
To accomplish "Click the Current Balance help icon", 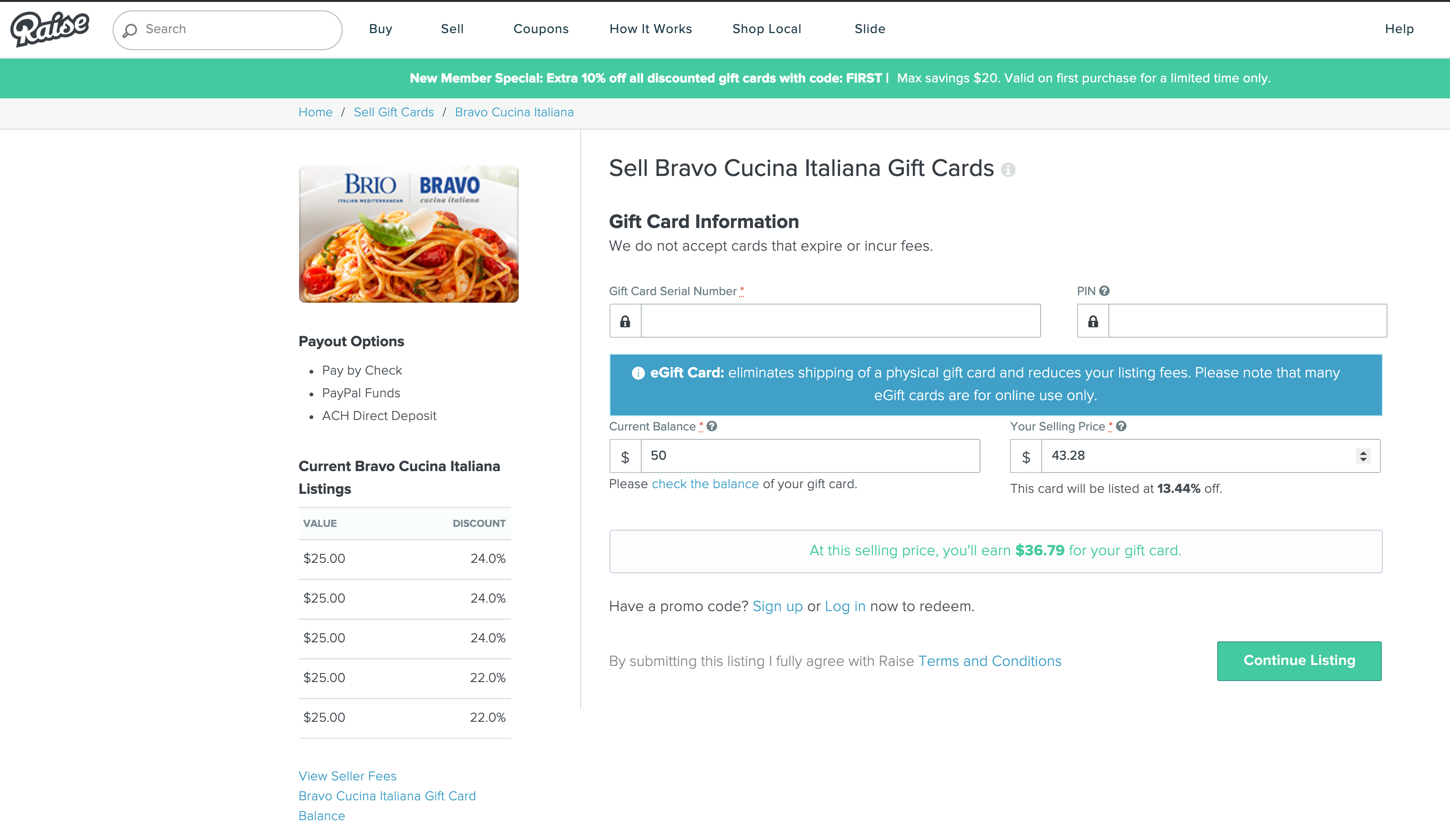I will click(x=712, y=426).
